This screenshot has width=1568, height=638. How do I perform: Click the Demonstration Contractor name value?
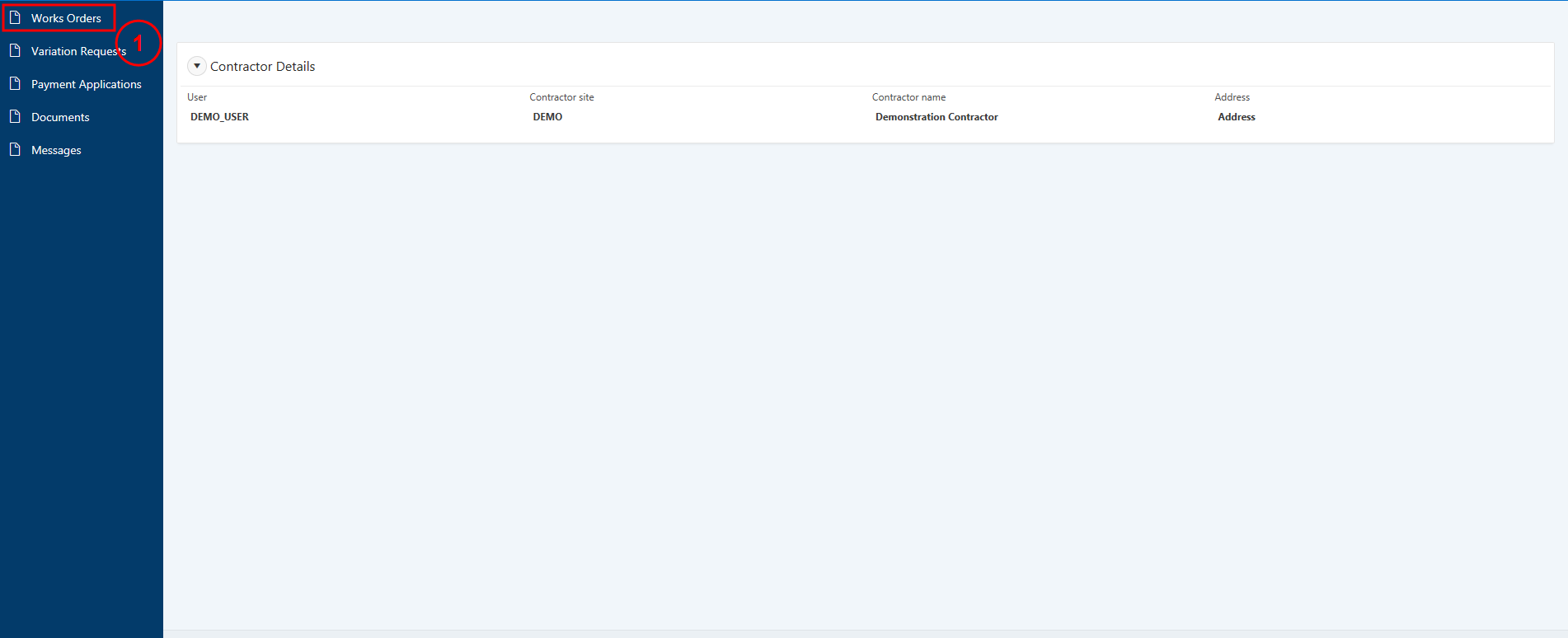point(937,117)
